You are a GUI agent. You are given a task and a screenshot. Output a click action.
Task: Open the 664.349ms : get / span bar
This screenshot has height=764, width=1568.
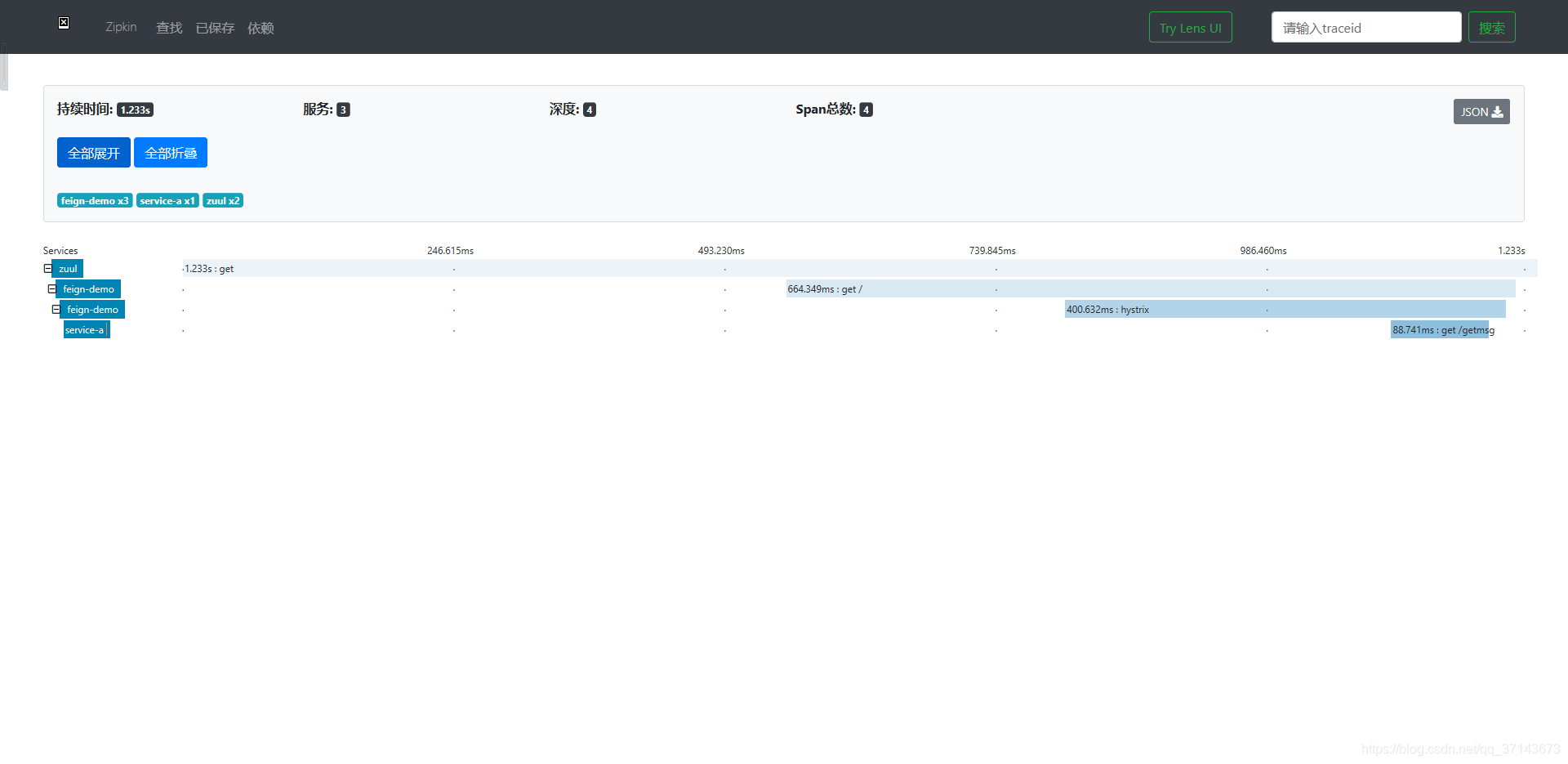(1151, 288)
